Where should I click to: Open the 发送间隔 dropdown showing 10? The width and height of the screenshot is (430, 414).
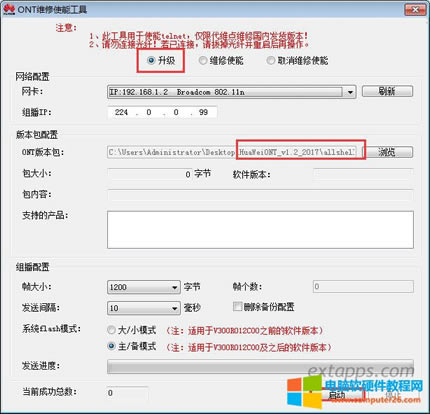[144, 308]
